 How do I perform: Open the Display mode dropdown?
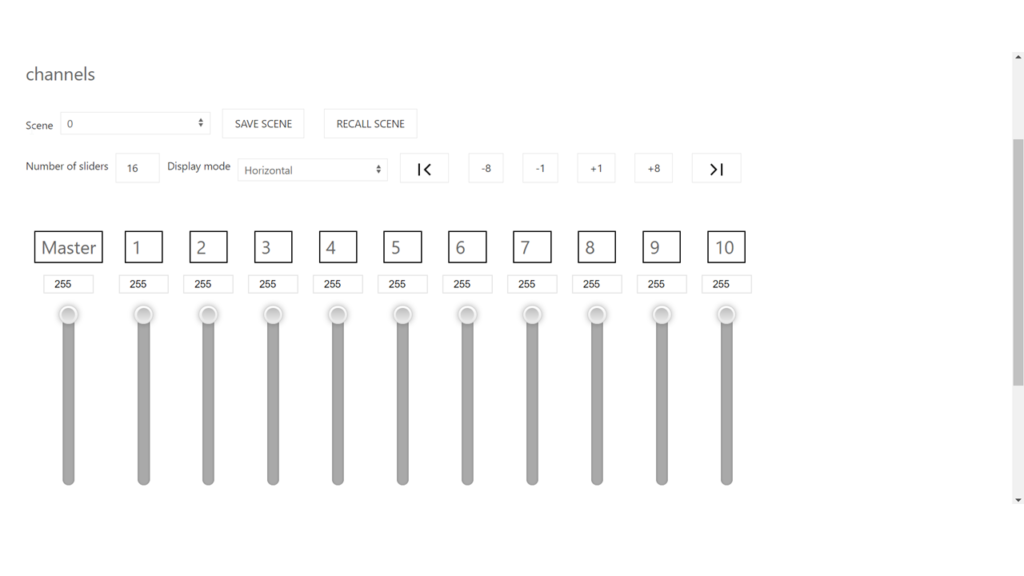pos(313,170)
